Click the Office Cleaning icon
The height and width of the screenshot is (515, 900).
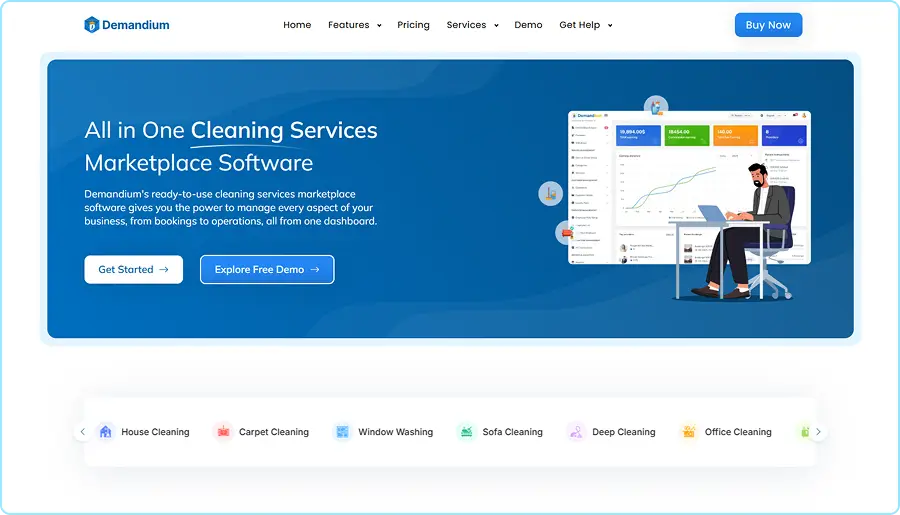click(x=688, y=432)
